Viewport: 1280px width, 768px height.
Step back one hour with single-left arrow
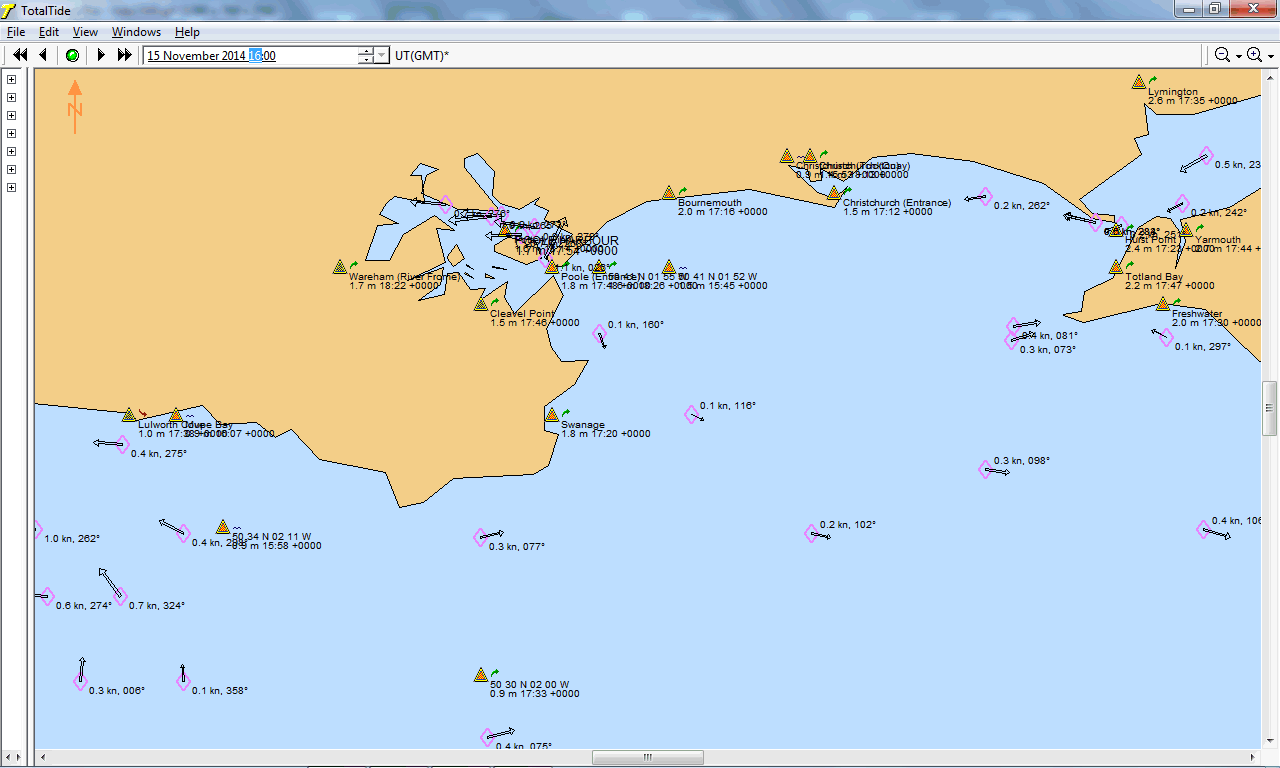[43, 55]
